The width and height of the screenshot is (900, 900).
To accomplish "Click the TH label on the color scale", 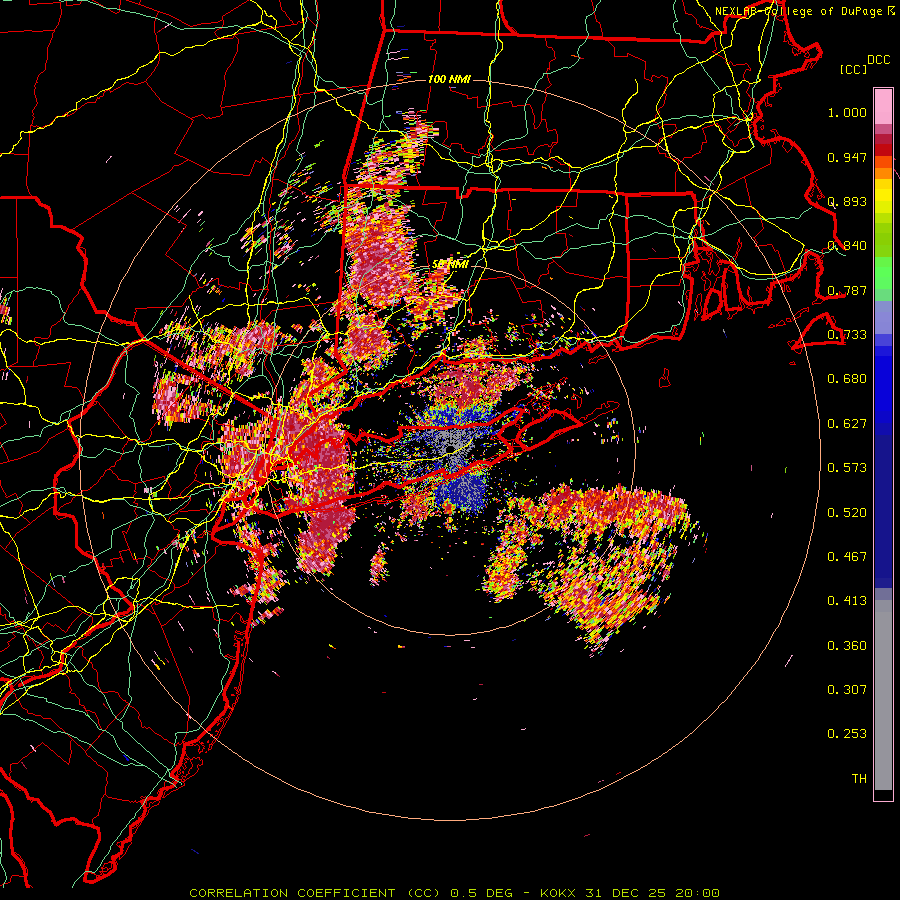I will click(859, 778).
